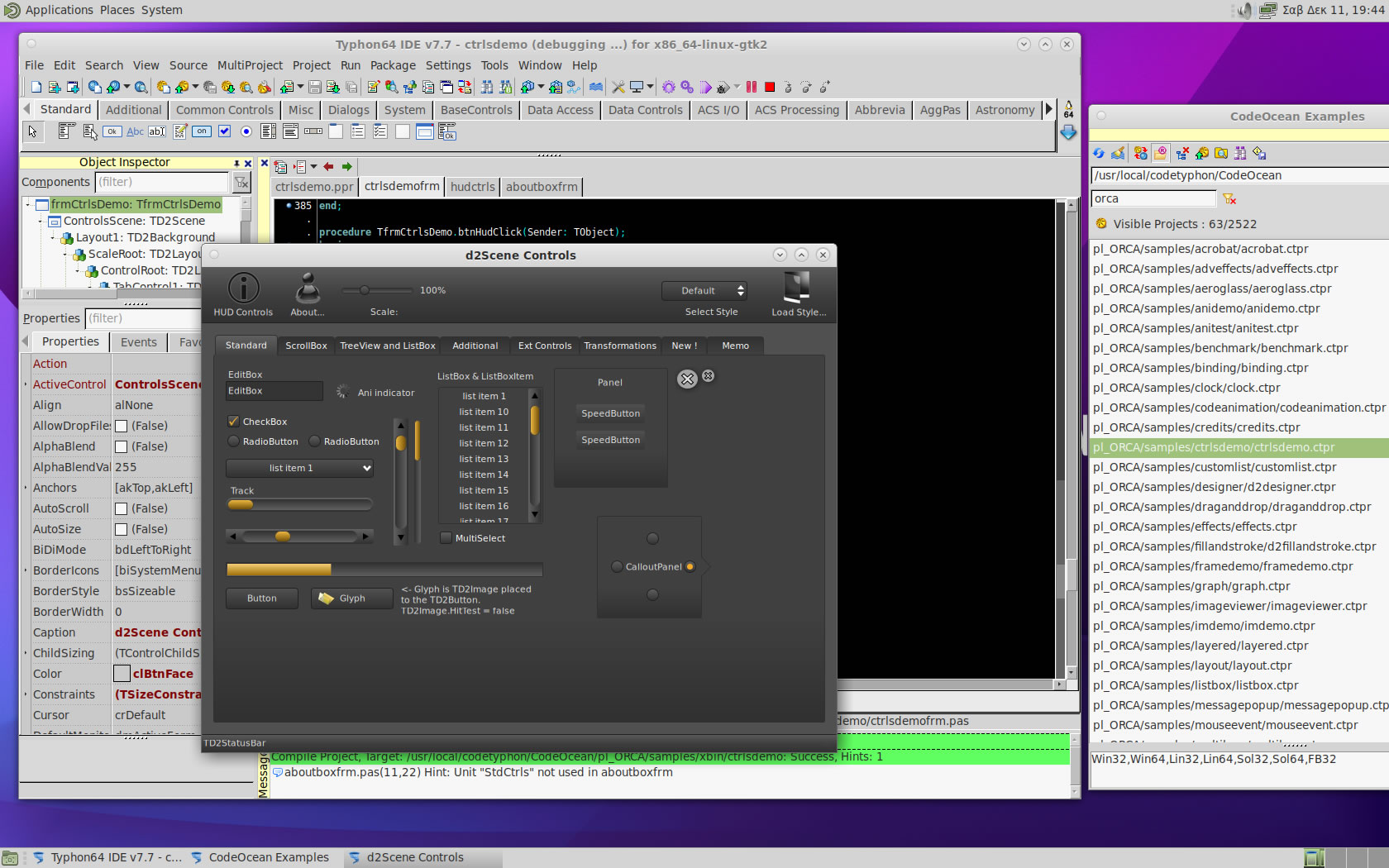Click the red Jump Back arrow above editor
The image size is (1389, 868).
click(328, 166)
